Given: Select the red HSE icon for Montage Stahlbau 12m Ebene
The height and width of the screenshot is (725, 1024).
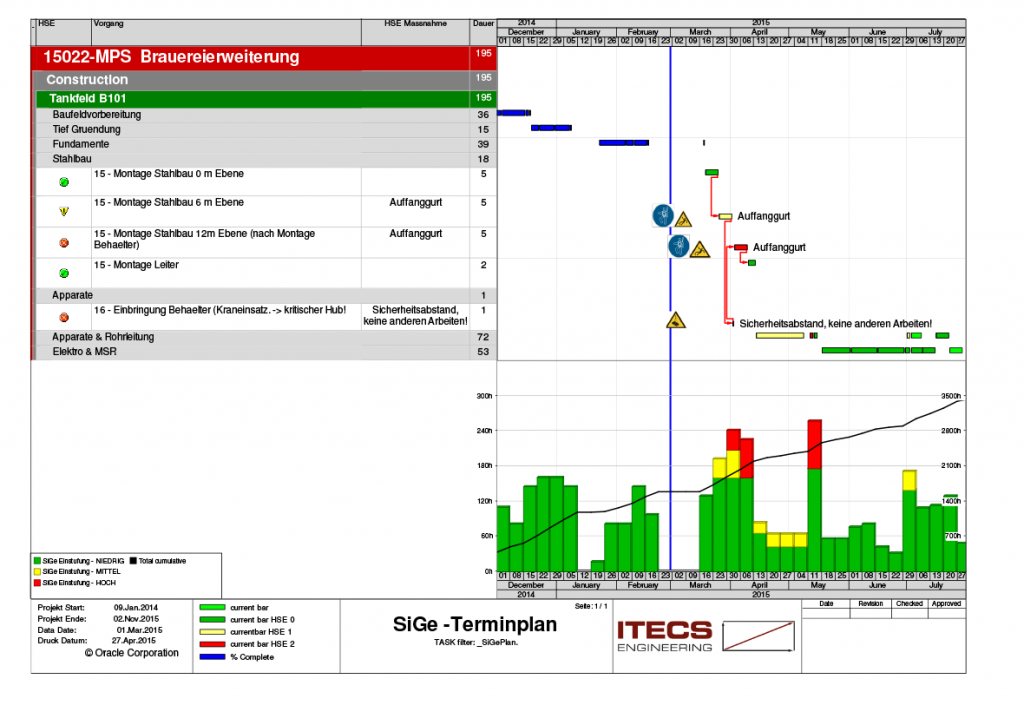Looking at the screenshot, I should [62, 241].
